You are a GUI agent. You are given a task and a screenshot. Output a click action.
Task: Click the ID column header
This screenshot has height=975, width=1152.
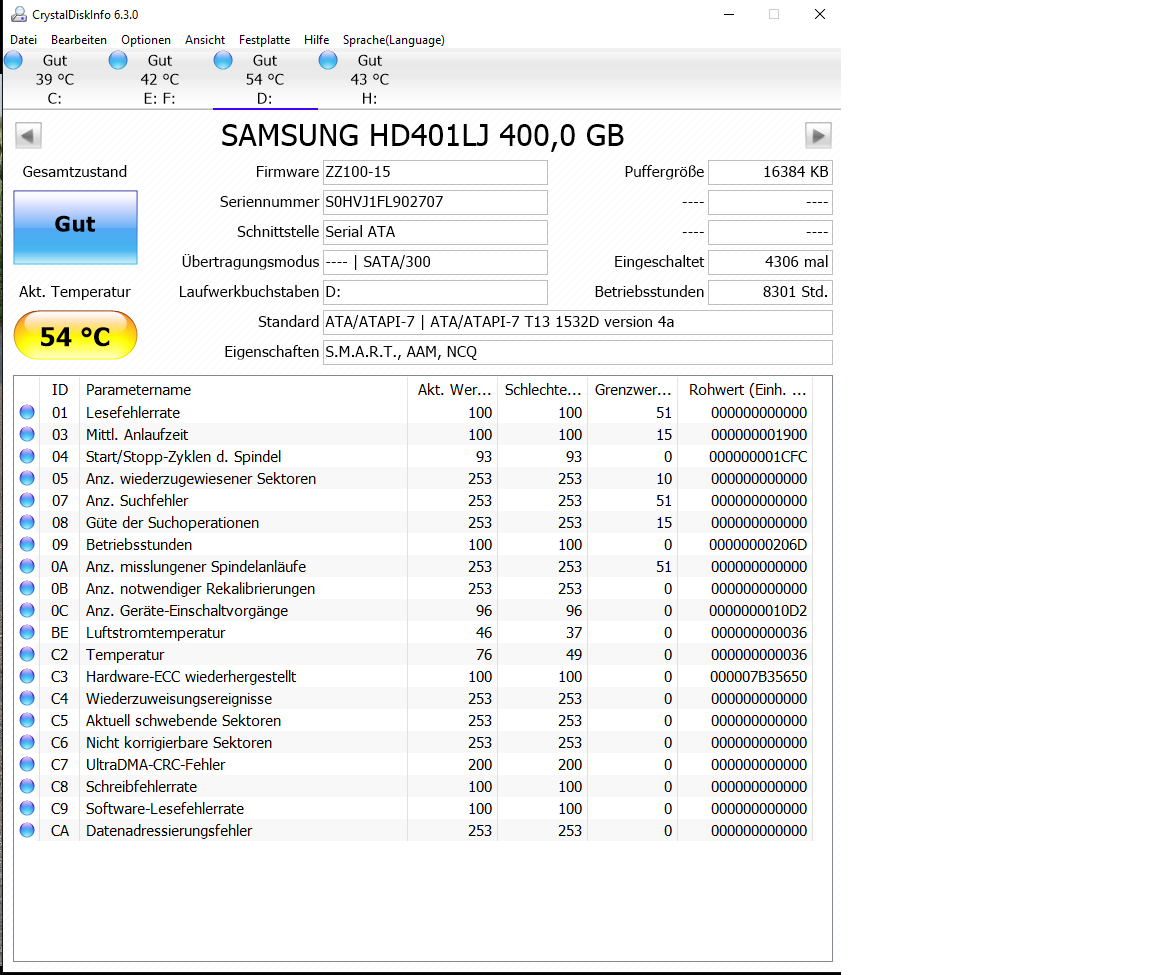pyautogui.click(x=60, y=389)
